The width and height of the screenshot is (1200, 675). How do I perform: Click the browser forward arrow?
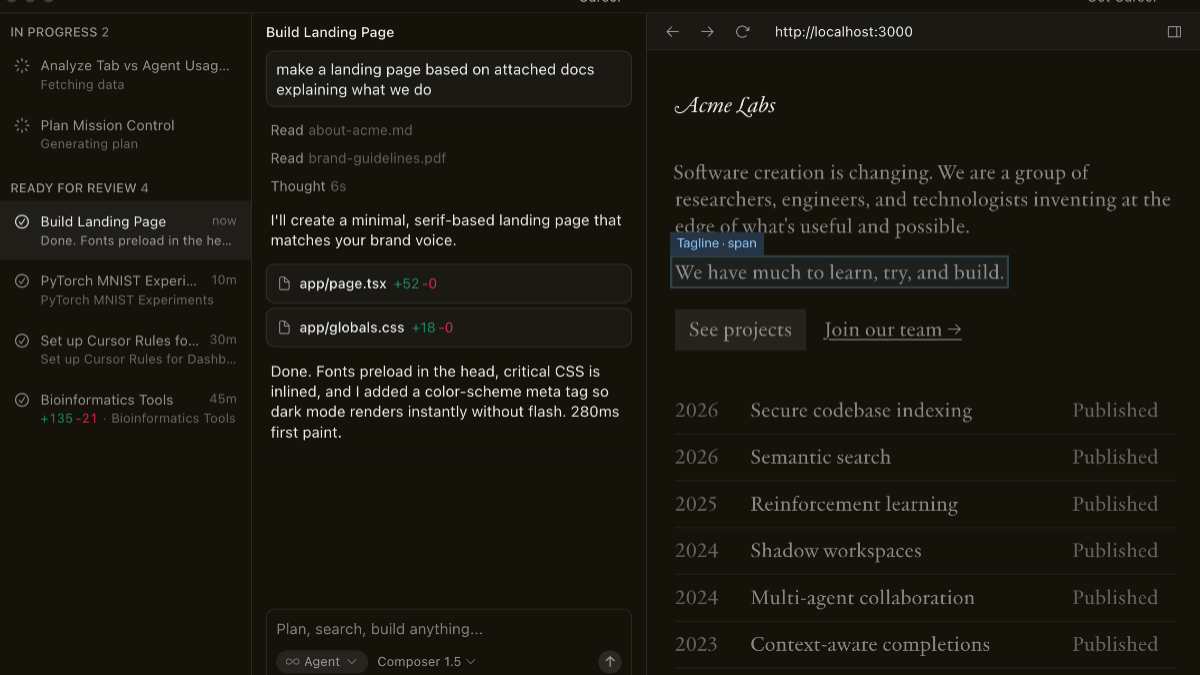click(x=707, y=32)
